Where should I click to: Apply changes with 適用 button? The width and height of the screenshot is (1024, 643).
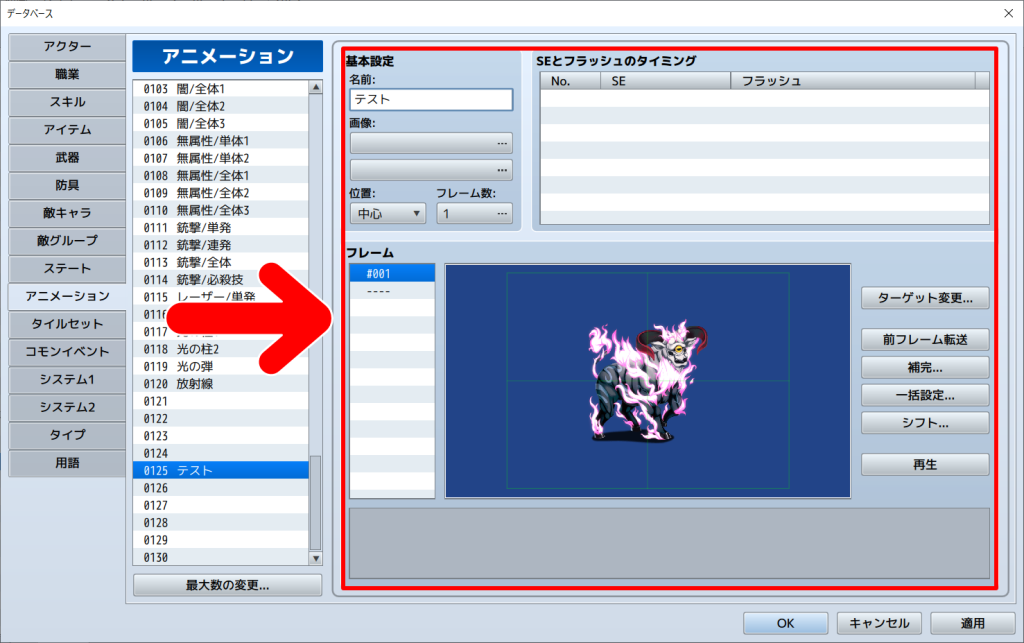(x=972, y=623)
